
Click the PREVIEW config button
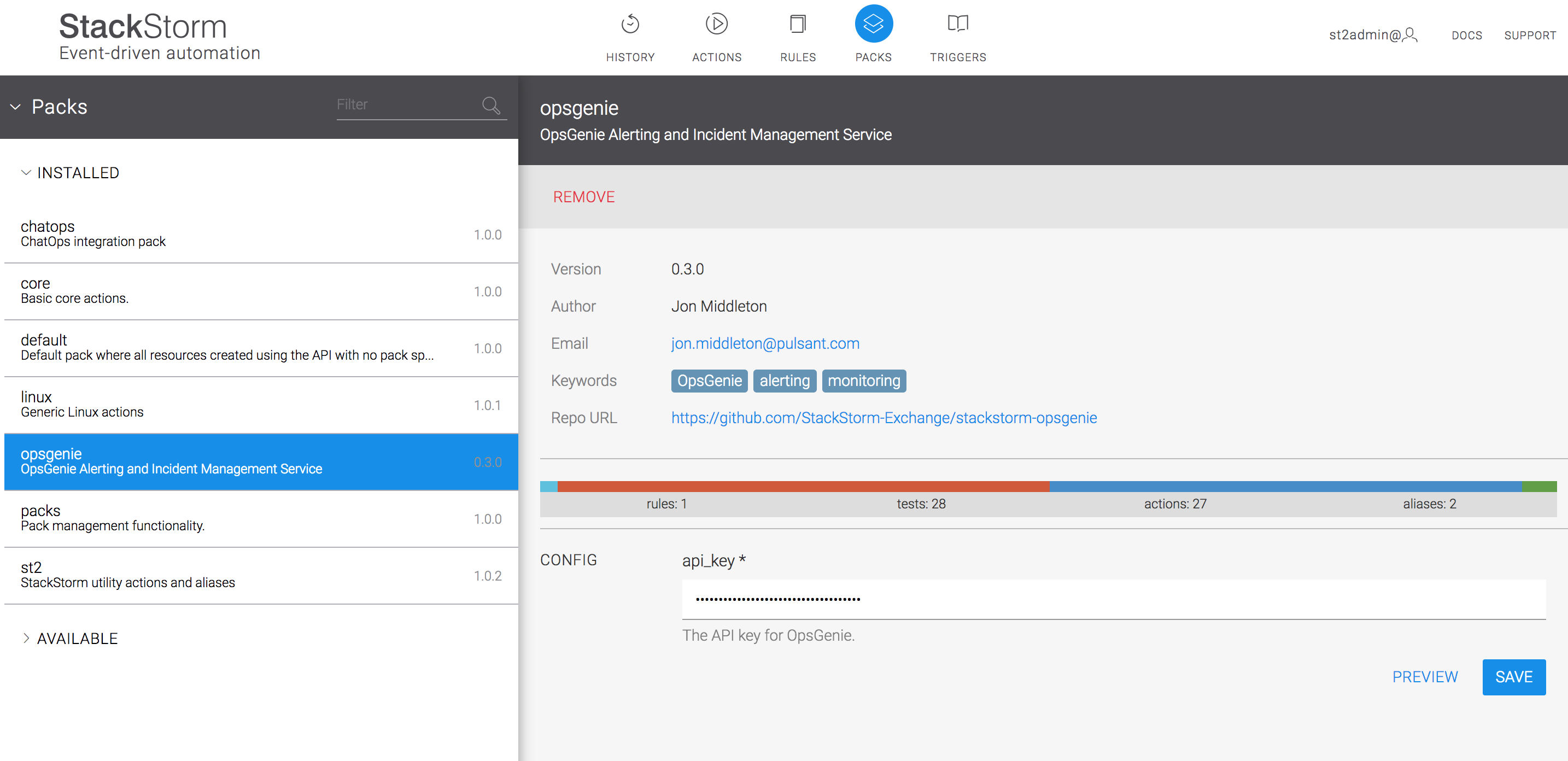click(1424, 676)
